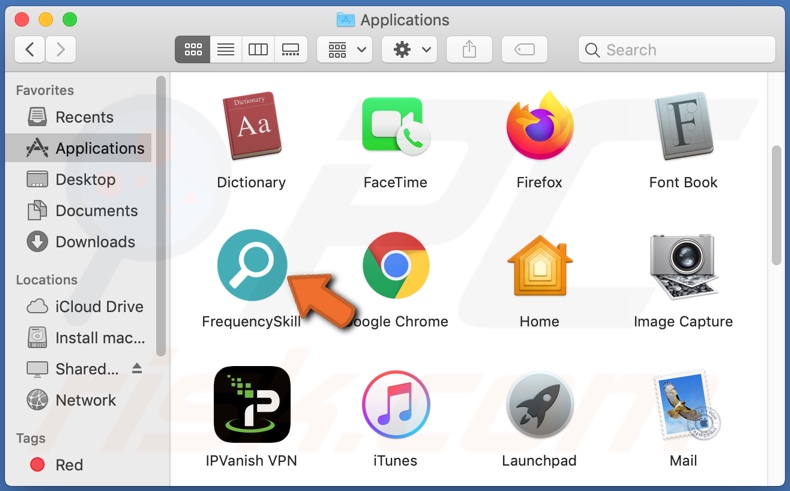The width and height of the screenshot is (790, 491).
Task: Click the iTunes app icon
Action: [x=396, y=404]
